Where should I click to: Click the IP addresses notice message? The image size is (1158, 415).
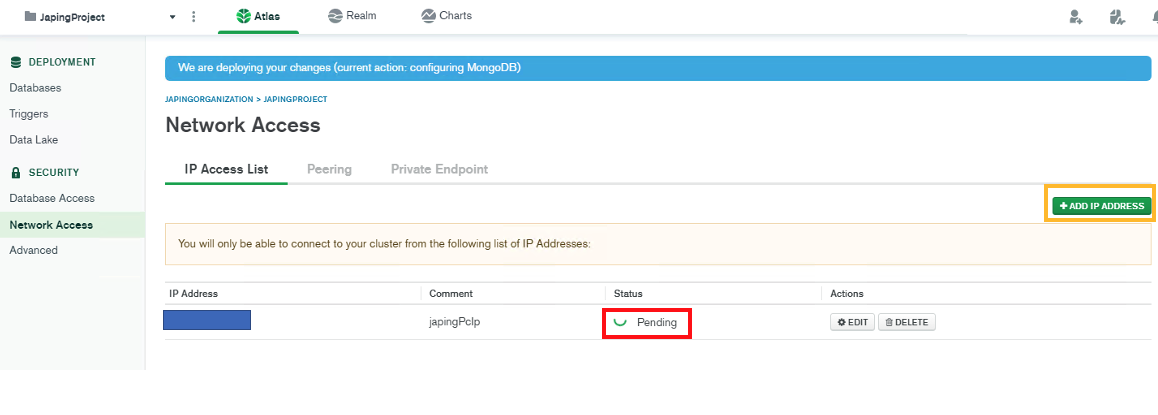click(x=385, y=244)
